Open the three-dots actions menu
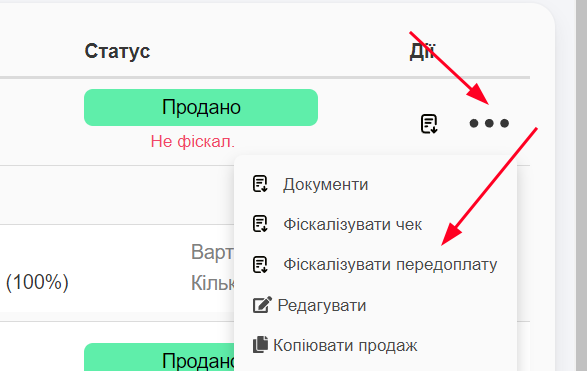This screenshot has height=371, width=587. tap(489, 123)
